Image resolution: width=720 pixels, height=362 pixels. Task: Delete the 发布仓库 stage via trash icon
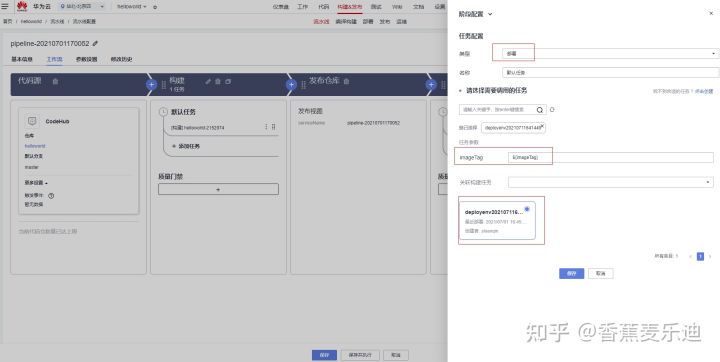(346, 81)
